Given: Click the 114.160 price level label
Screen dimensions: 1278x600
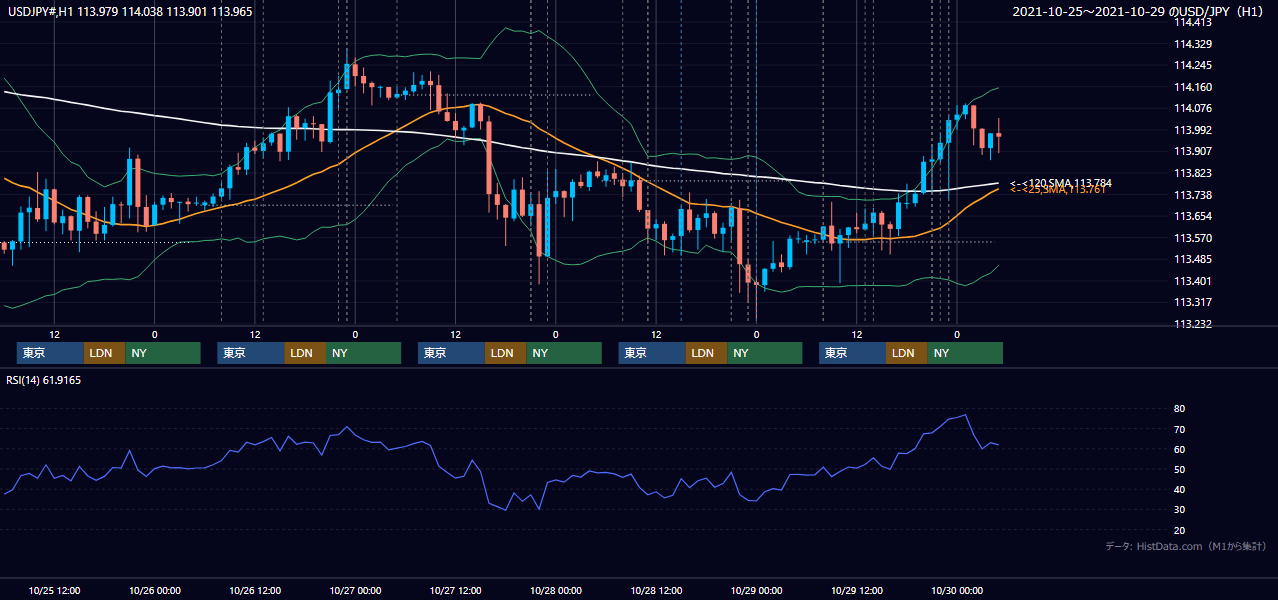Looking at the screenshot, I should [1193, 87].
